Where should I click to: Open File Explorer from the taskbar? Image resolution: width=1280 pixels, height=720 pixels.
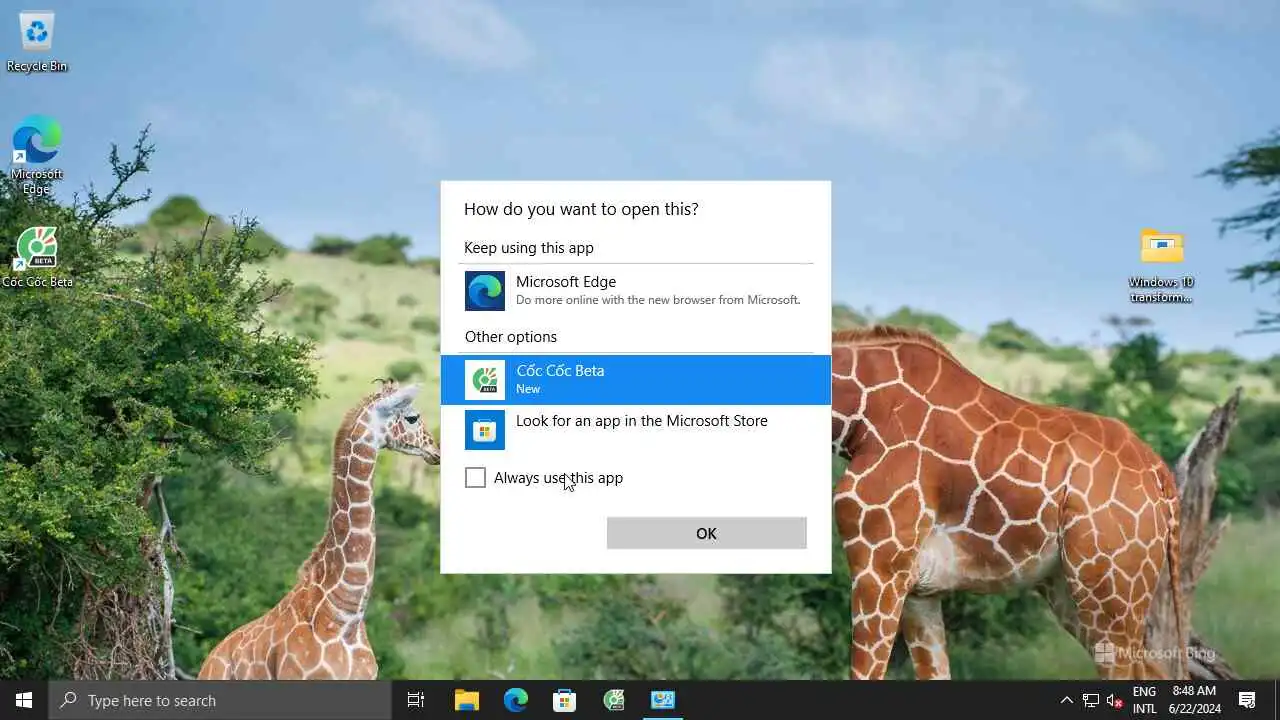[x=466, y=700]
